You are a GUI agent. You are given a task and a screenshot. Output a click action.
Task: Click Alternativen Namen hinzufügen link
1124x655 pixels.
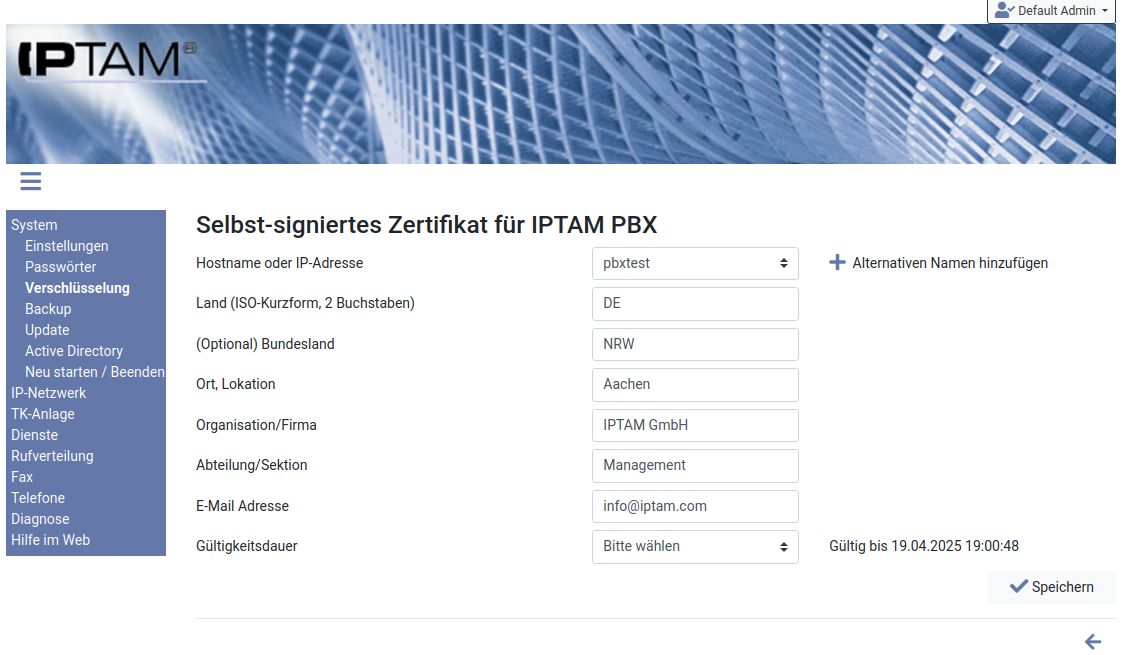(x=949, y=263)
